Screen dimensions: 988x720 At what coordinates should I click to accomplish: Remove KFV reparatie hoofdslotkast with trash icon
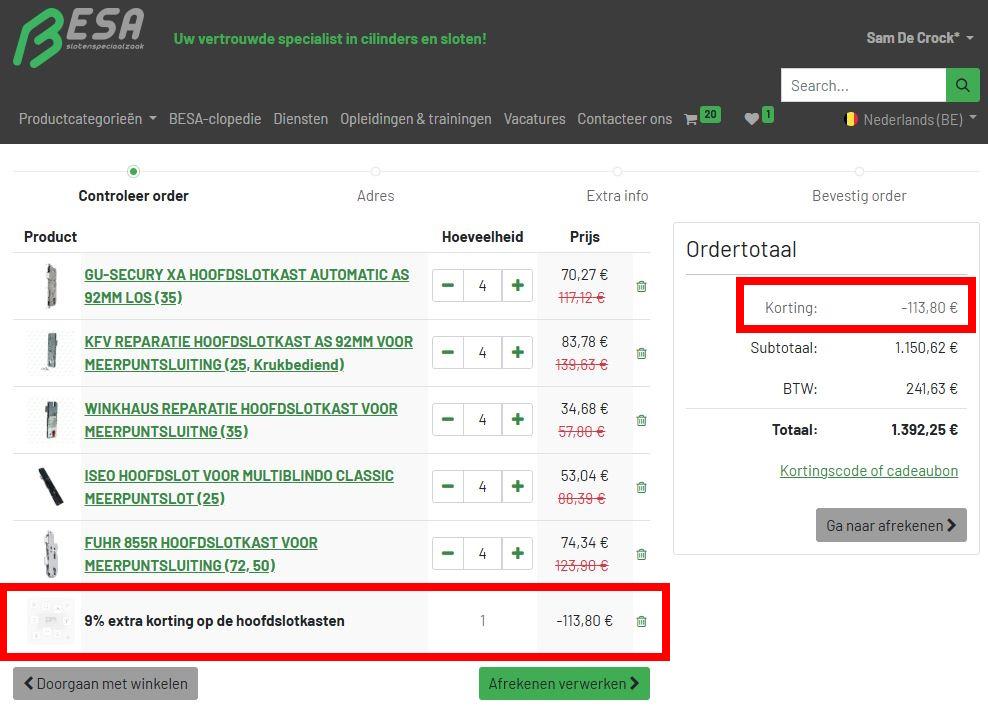[641, 354]
